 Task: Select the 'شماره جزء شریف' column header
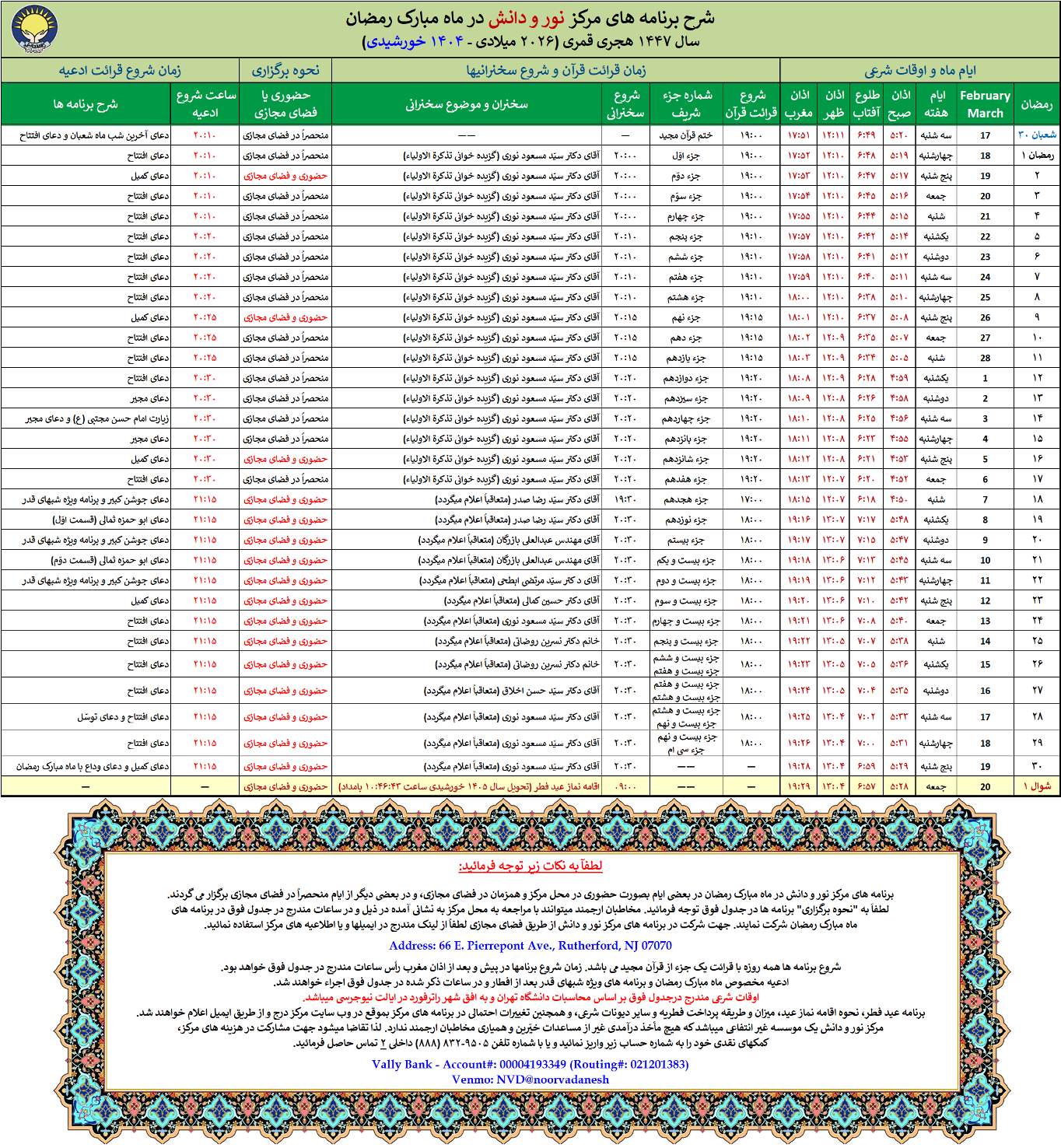686,104
